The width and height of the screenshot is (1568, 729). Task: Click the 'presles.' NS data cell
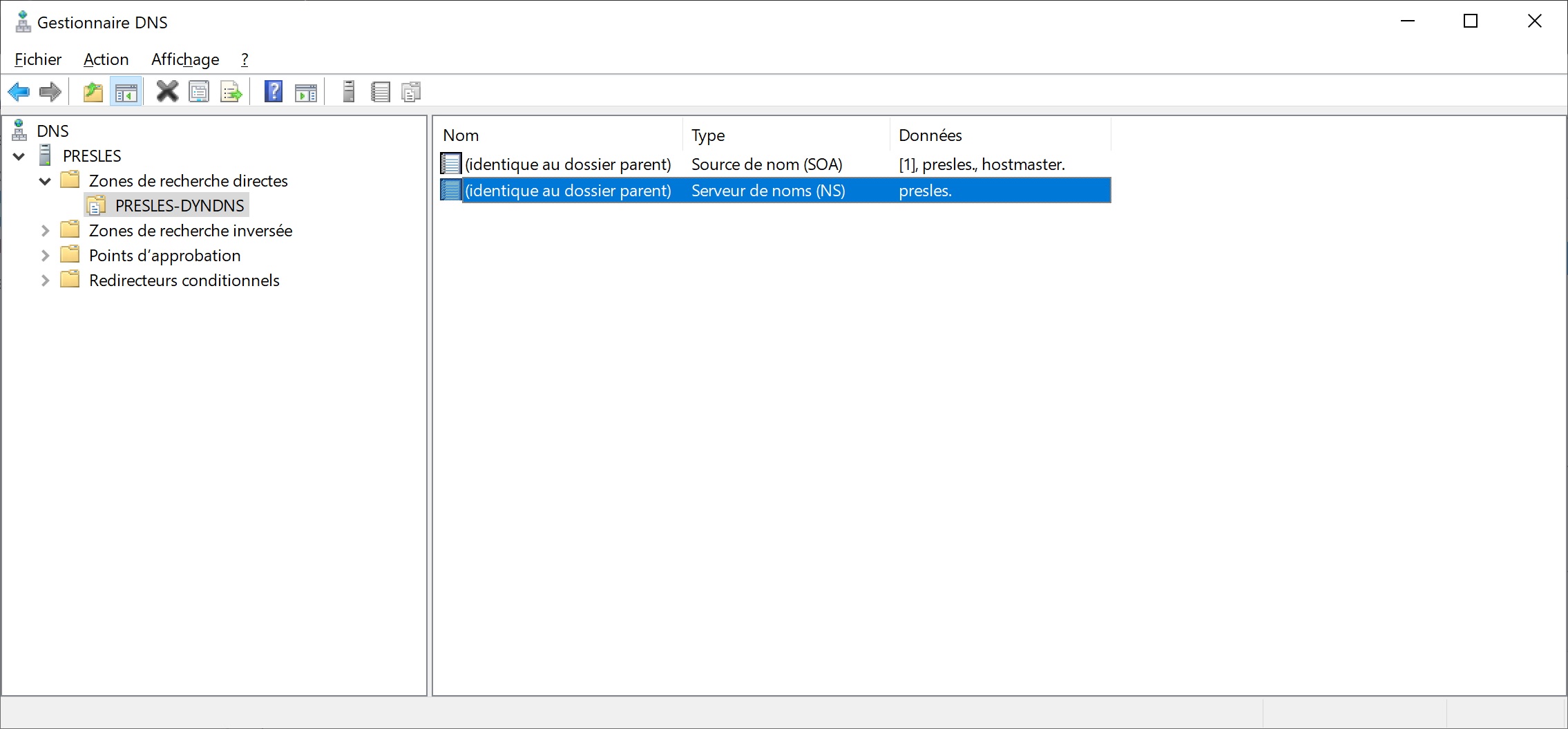(925, 190)
